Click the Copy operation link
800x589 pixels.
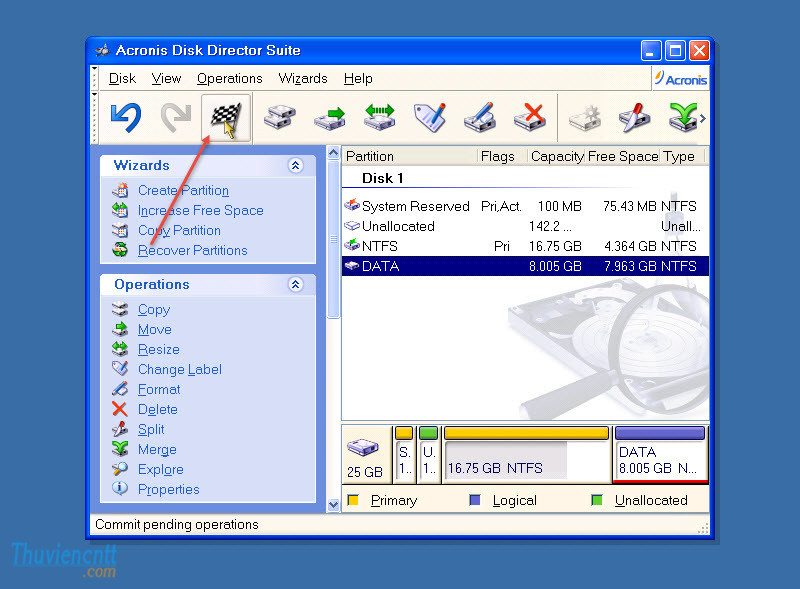coord(154,310)
